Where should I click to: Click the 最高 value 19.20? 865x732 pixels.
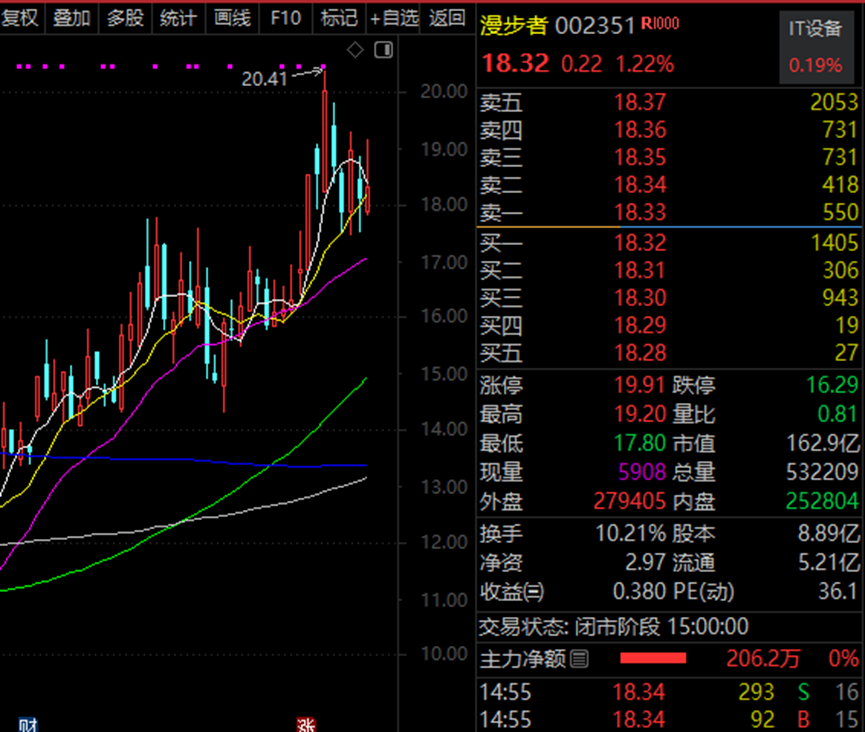click(x=640, y=414)
